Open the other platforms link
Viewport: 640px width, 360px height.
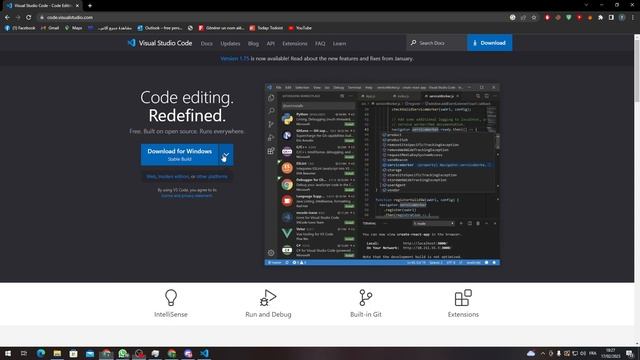(x=212, y=176)
